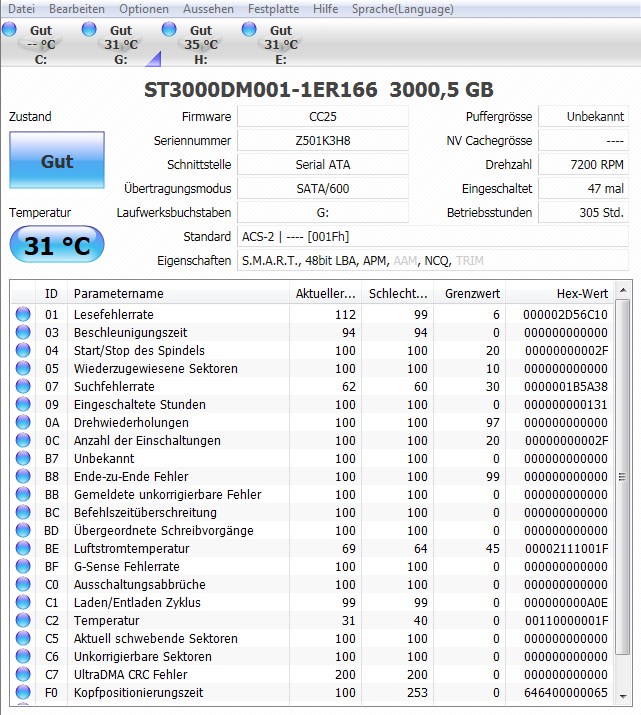Click the scrollbar up arrow of the SMART list
The height and width of the screenshot is (715, 641).
[x=623, y=290]
